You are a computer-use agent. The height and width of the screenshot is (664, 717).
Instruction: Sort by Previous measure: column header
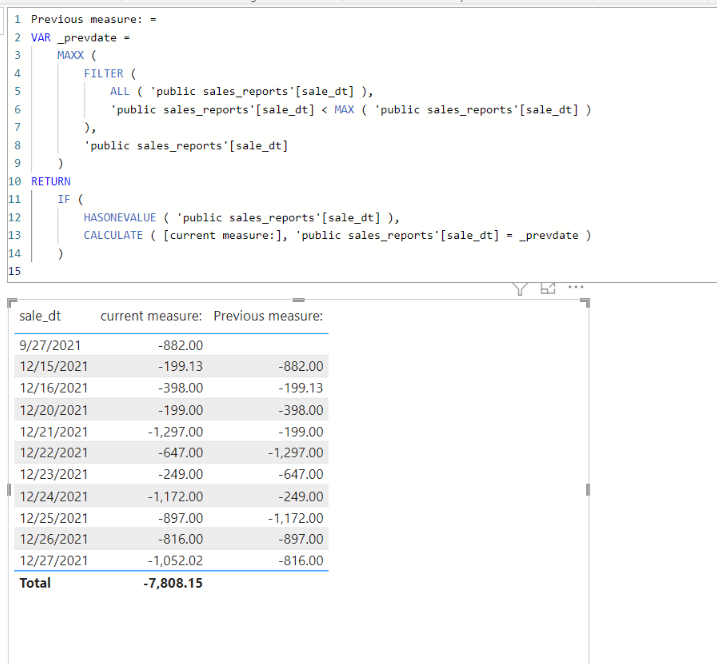(x=268, y=316)
